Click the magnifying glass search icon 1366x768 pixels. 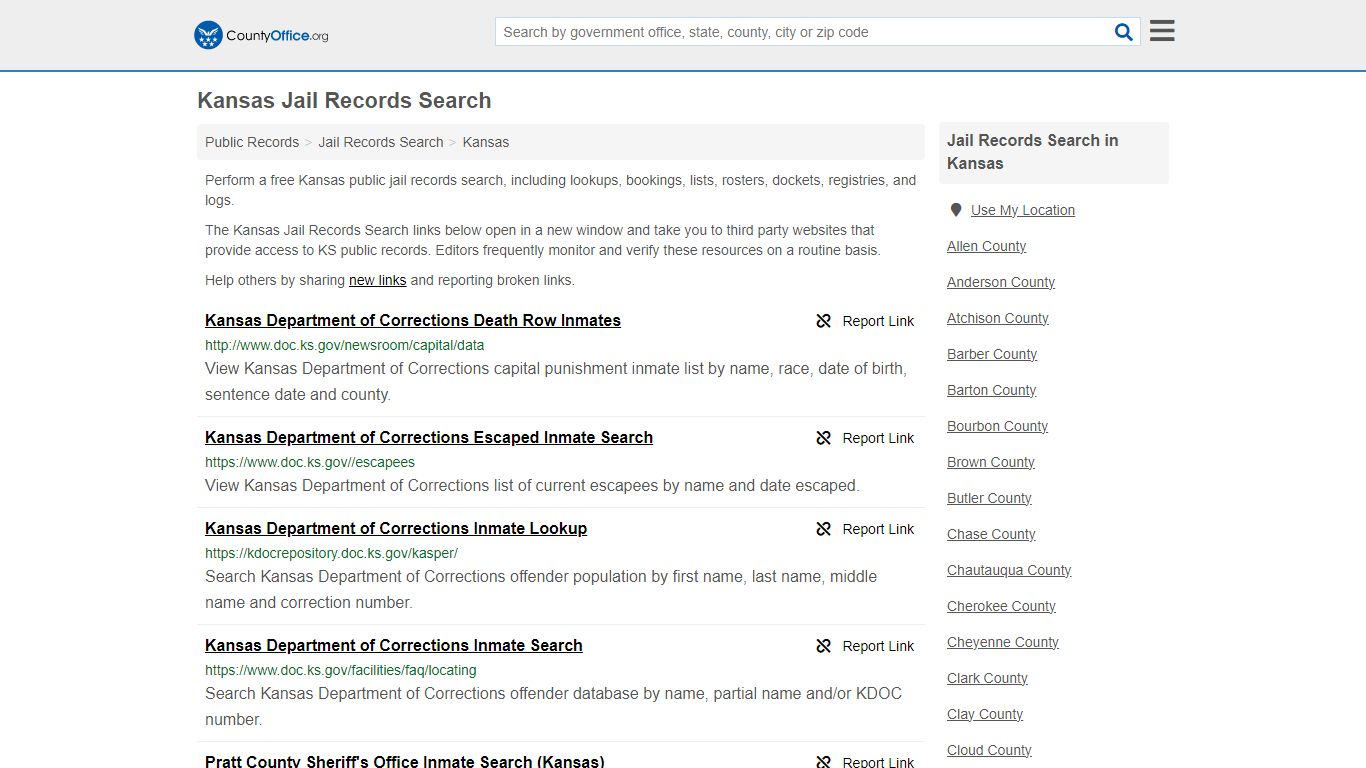pyautogui.click(x=1124, y=32)
